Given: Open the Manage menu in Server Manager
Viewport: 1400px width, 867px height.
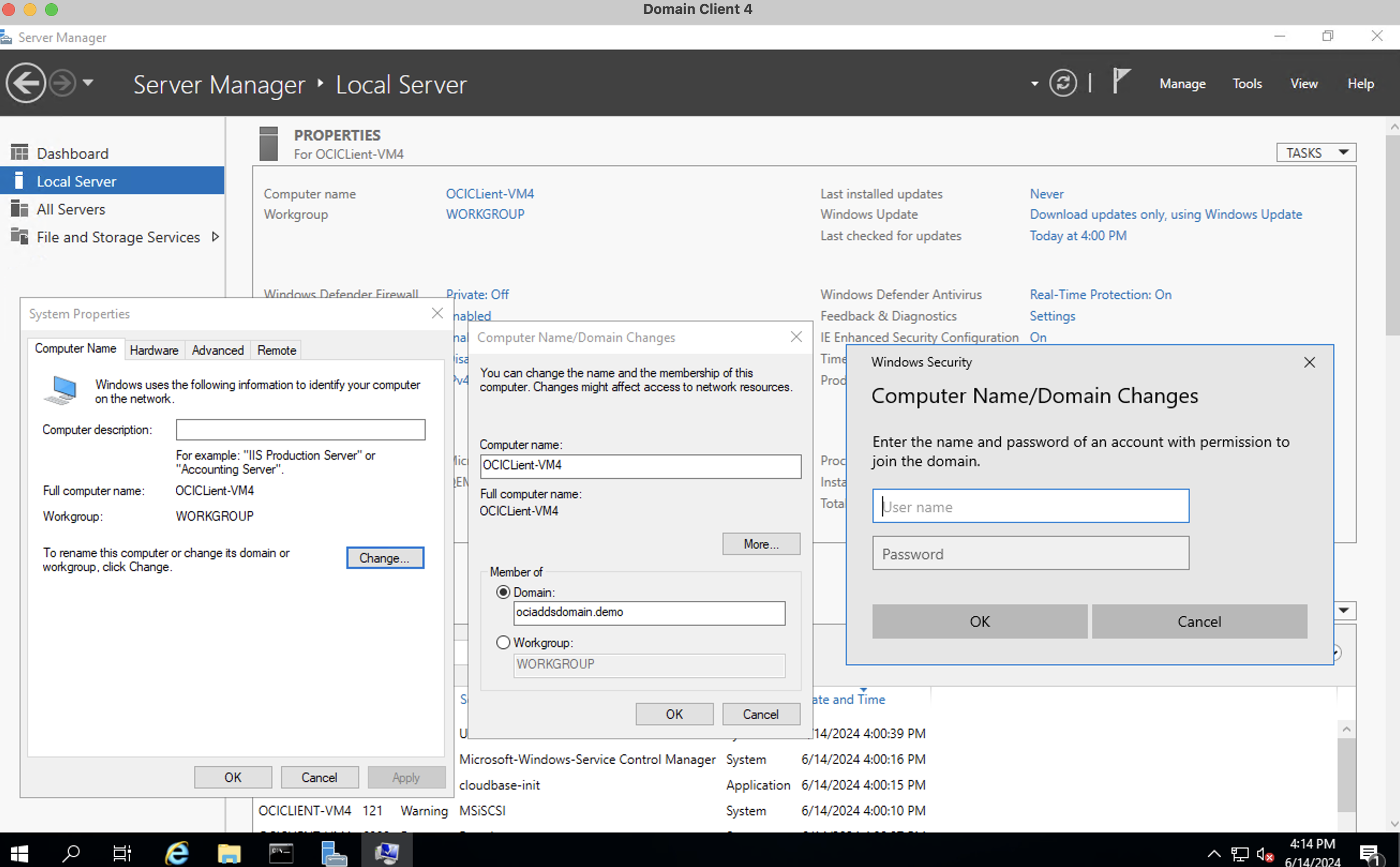Looking at the screenshot, I should (x=1183, y=83).
